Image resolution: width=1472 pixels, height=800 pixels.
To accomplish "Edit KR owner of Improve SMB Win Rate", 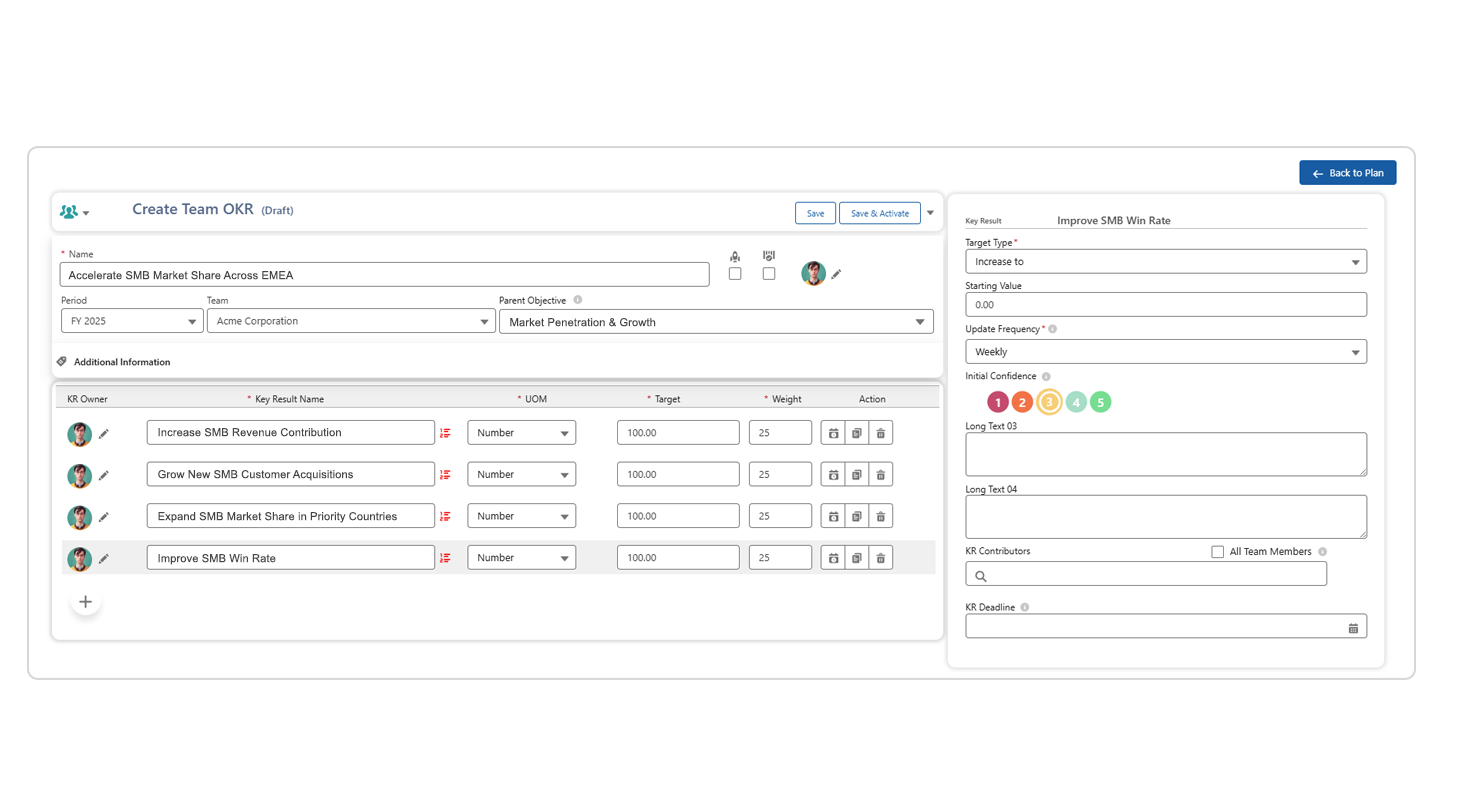I will click(103, 559).
